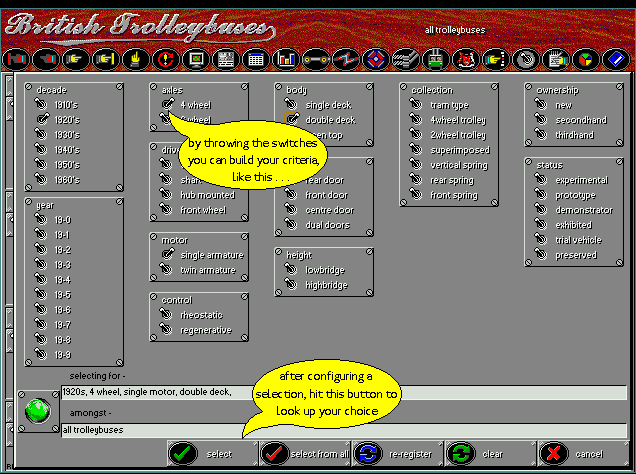Click the multicolor cube toolbar icon
Screen dimensions: 636x474
click(x=585, y=59)
